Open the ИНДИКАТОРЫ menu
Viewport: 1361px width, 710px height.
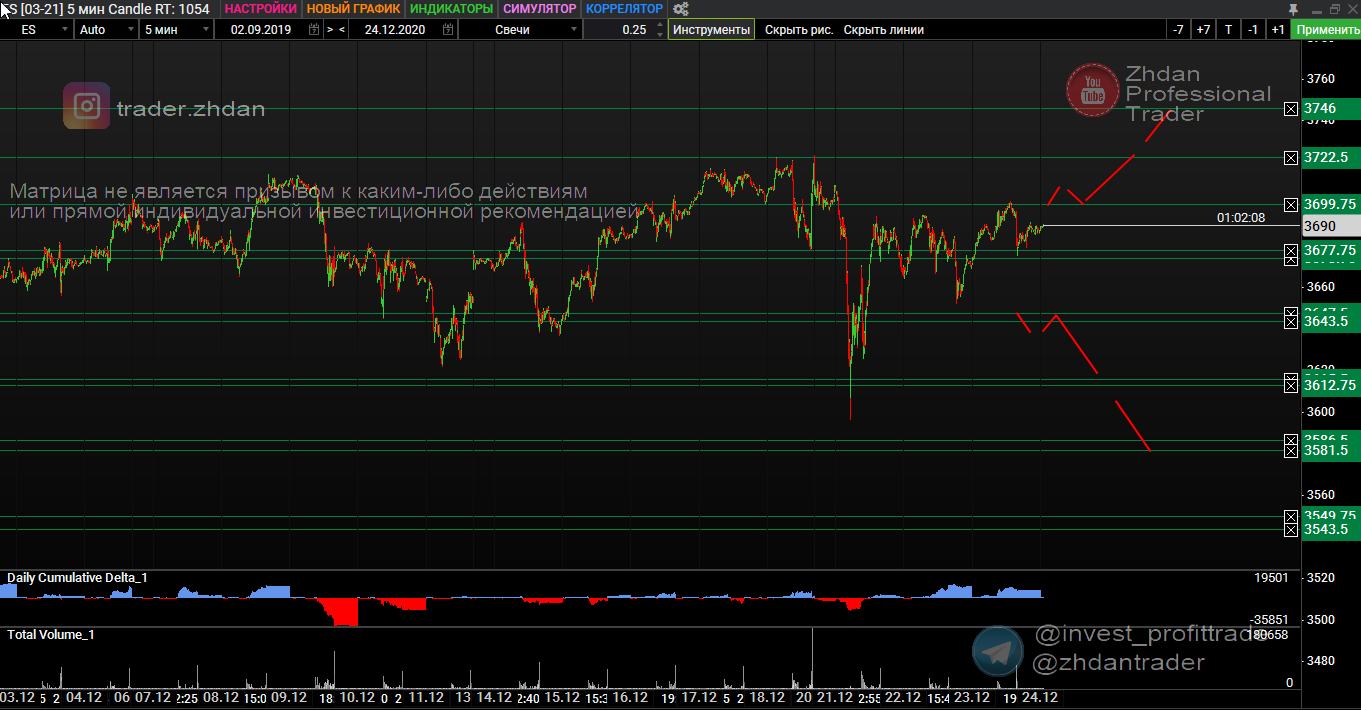pos(452,9)
